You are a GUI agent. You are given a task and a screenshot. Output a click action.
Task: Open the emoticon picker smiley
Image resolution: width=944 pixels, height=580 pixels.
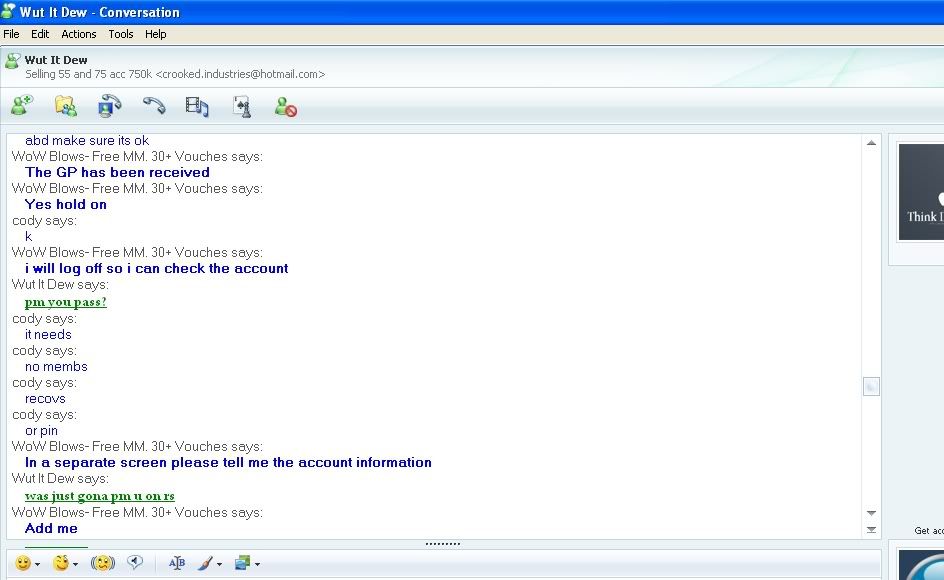[23, 563]
